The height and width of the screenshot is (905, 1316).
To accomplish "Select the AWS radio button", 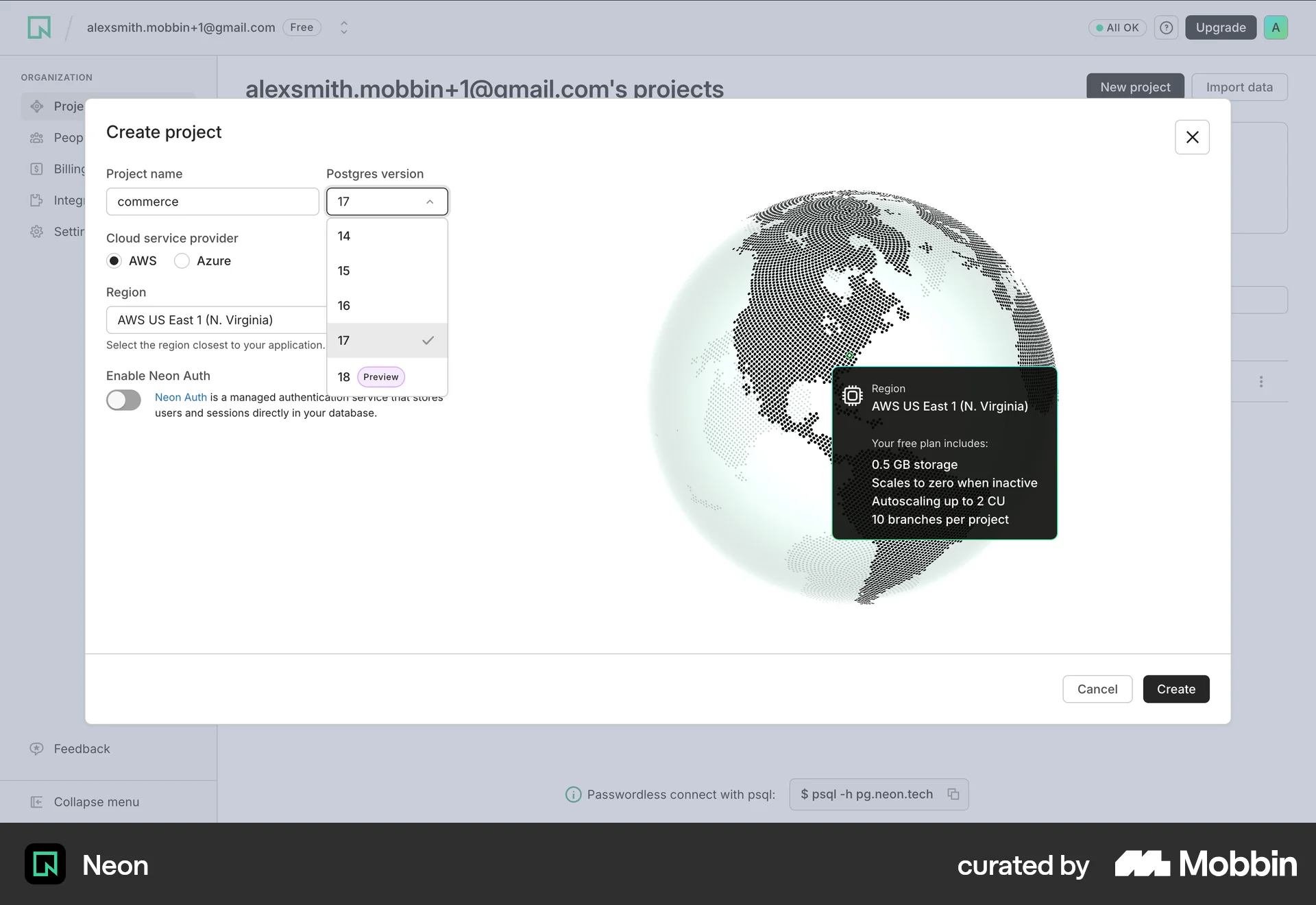I will [x=114, y=261].
